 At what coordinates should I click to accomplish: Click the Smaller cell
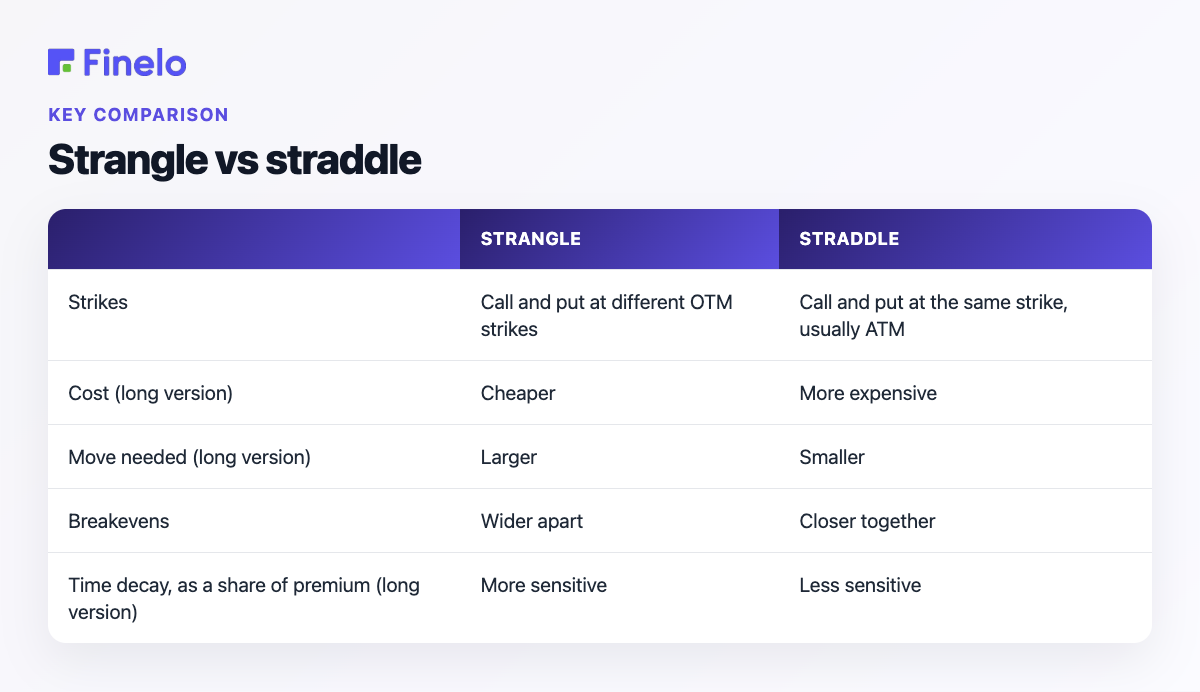click(x=832, y=457)
